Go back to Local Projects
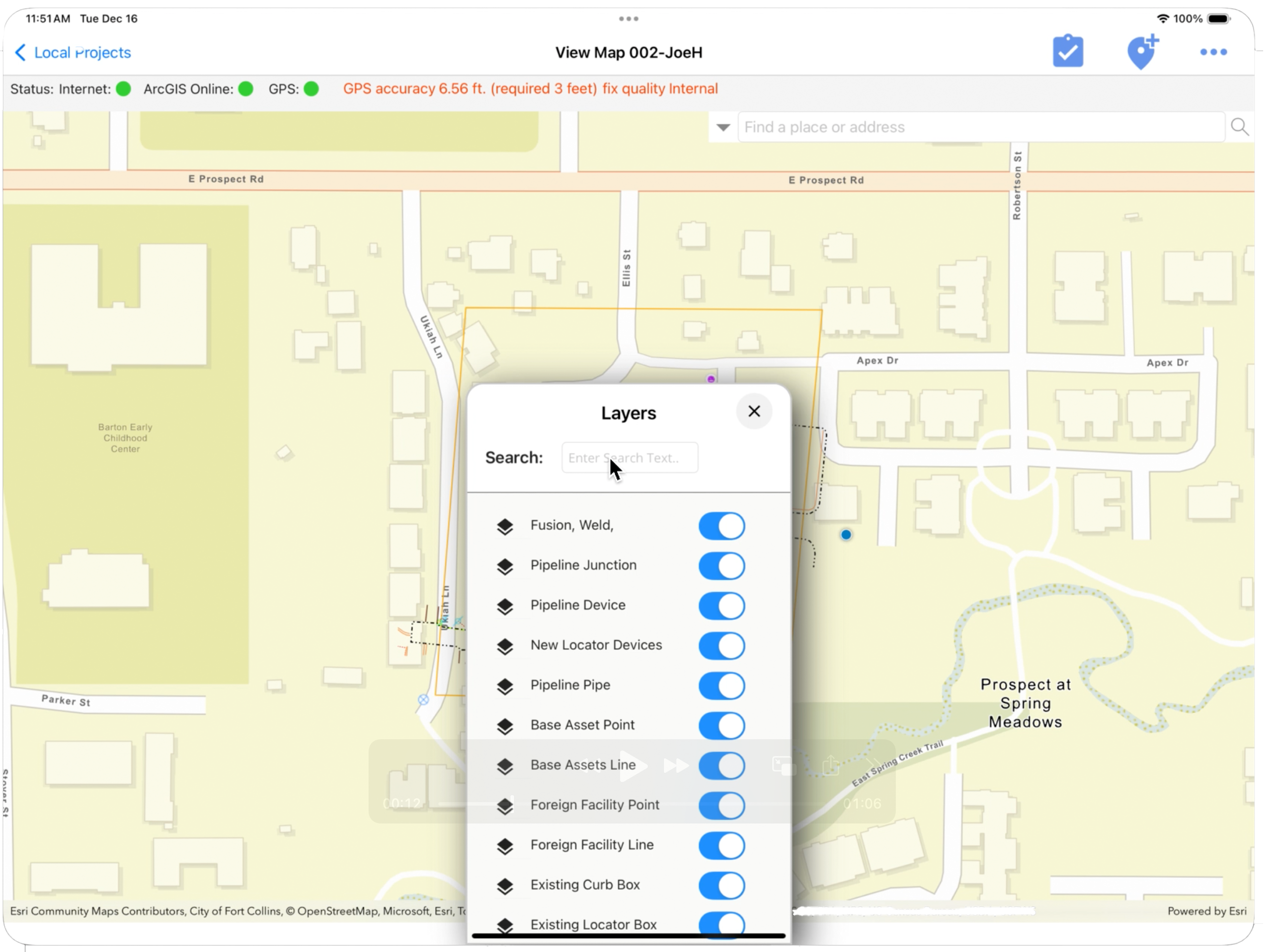Viewport: 1275px width, 952px height. tap(73, 53)
